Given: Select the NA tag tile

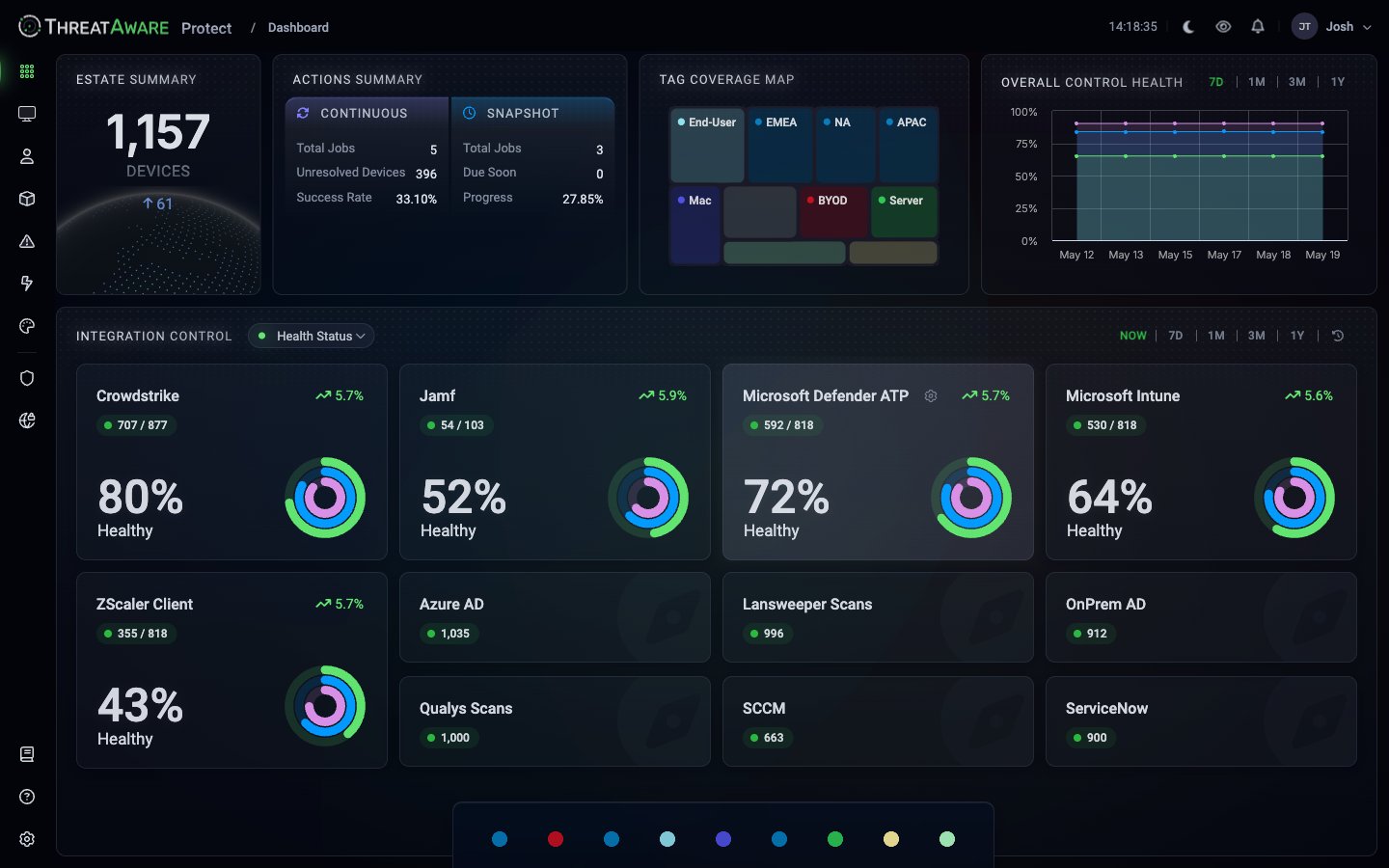Looking at the screenshot, I should pos(846,145).
